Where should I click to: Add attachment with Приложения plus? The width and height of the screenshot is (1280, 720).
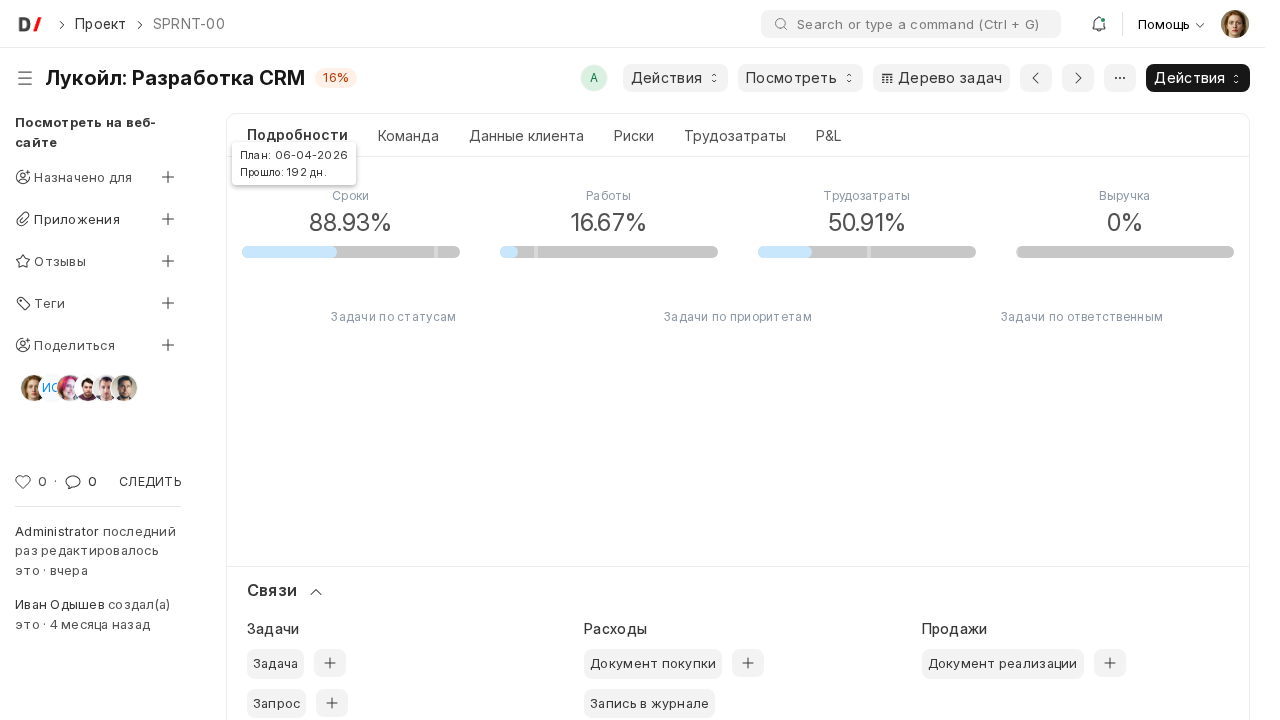(168, 219)
